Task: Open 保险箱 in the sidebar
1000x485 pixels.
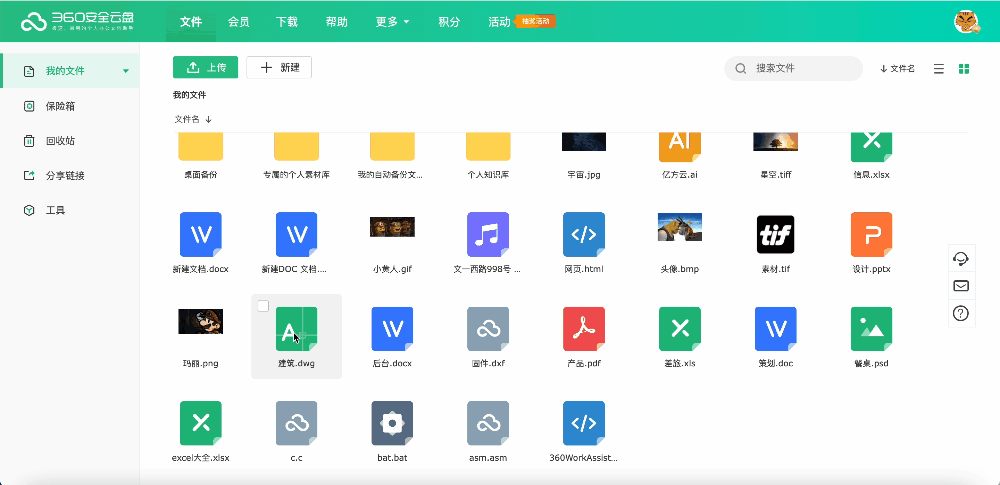Action: [x=60, y=106]
